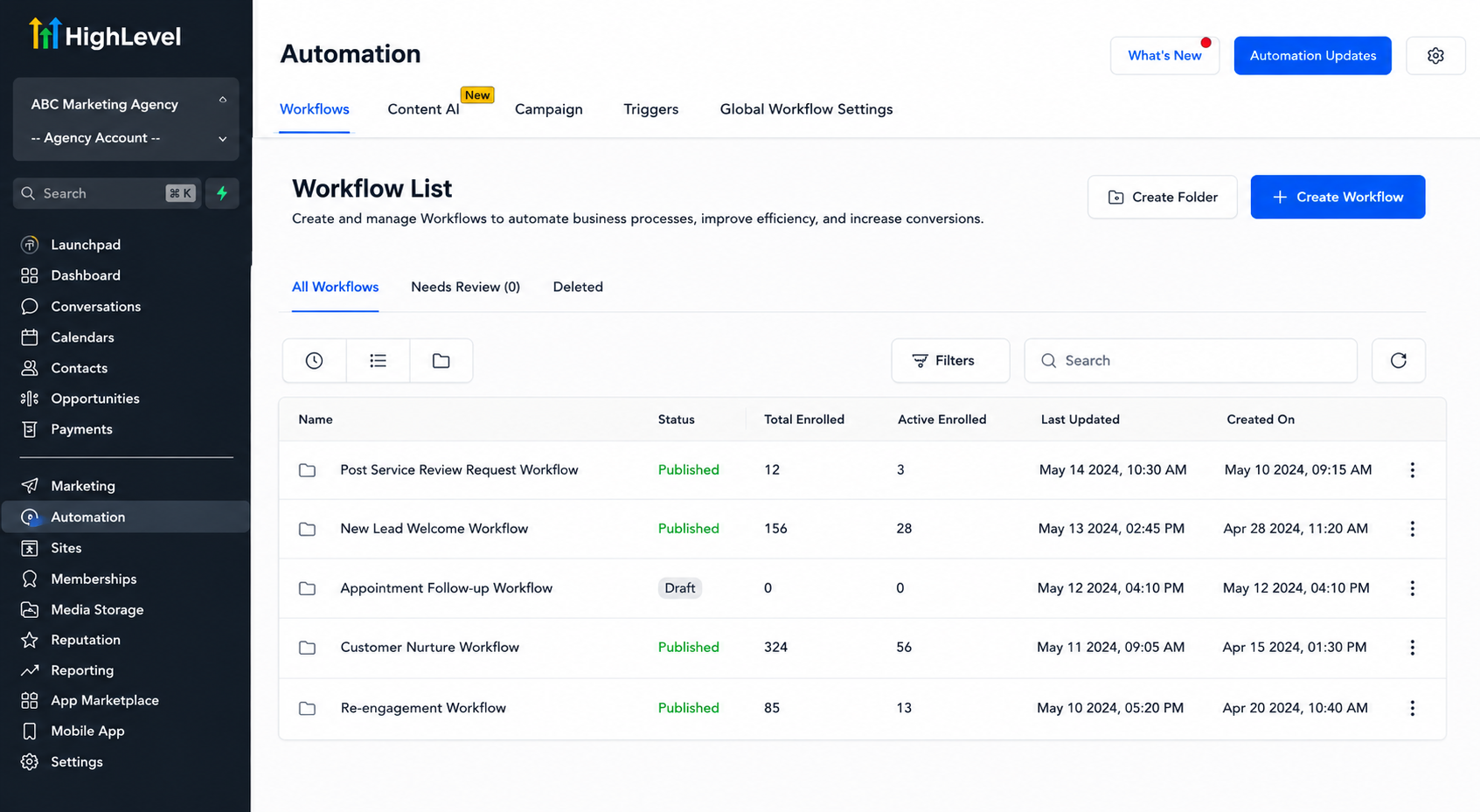The width and height of the screenshot is (1480, 812).
Task: Click folder icon beside Appointment Follow-up Workflow
Action: (307, 588)
